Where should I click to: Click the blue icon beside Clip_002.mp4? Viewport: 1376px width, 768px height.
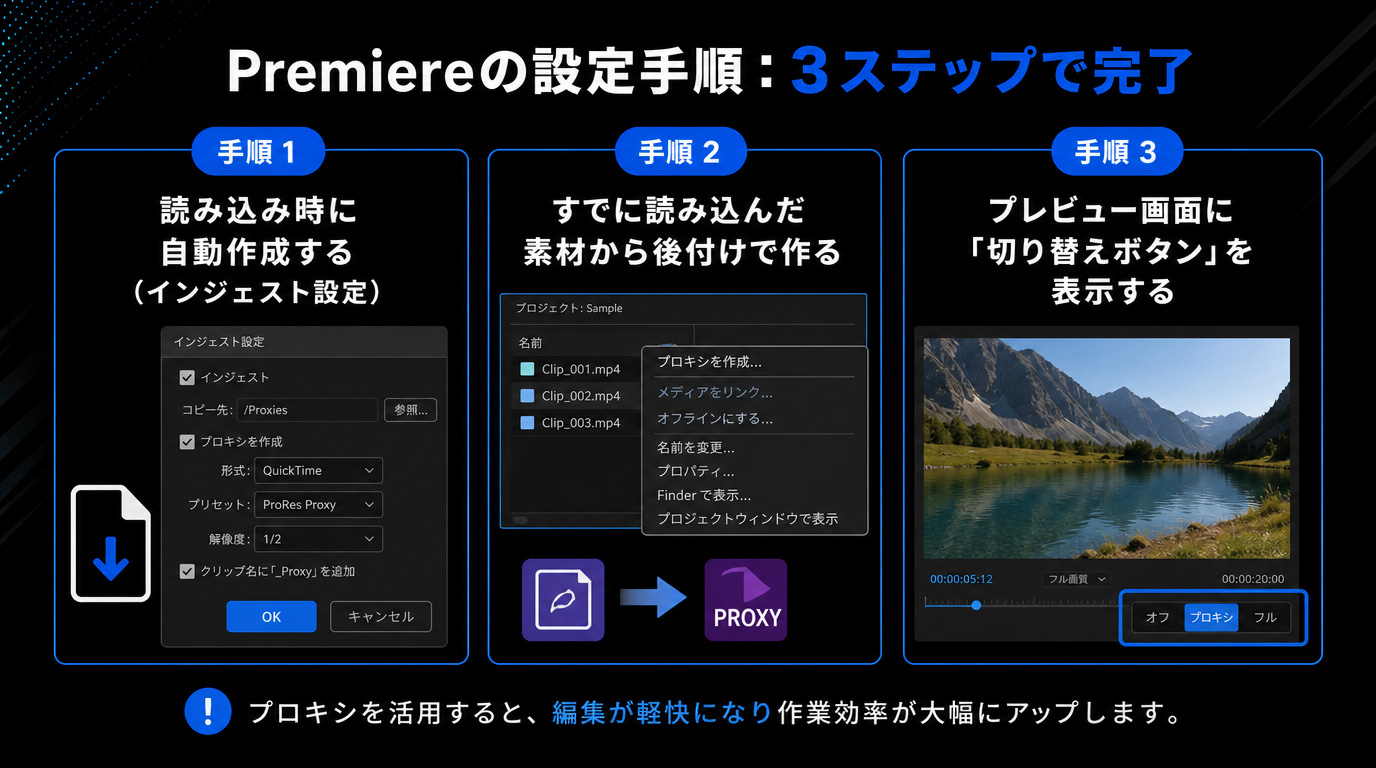tap(527, 396)
